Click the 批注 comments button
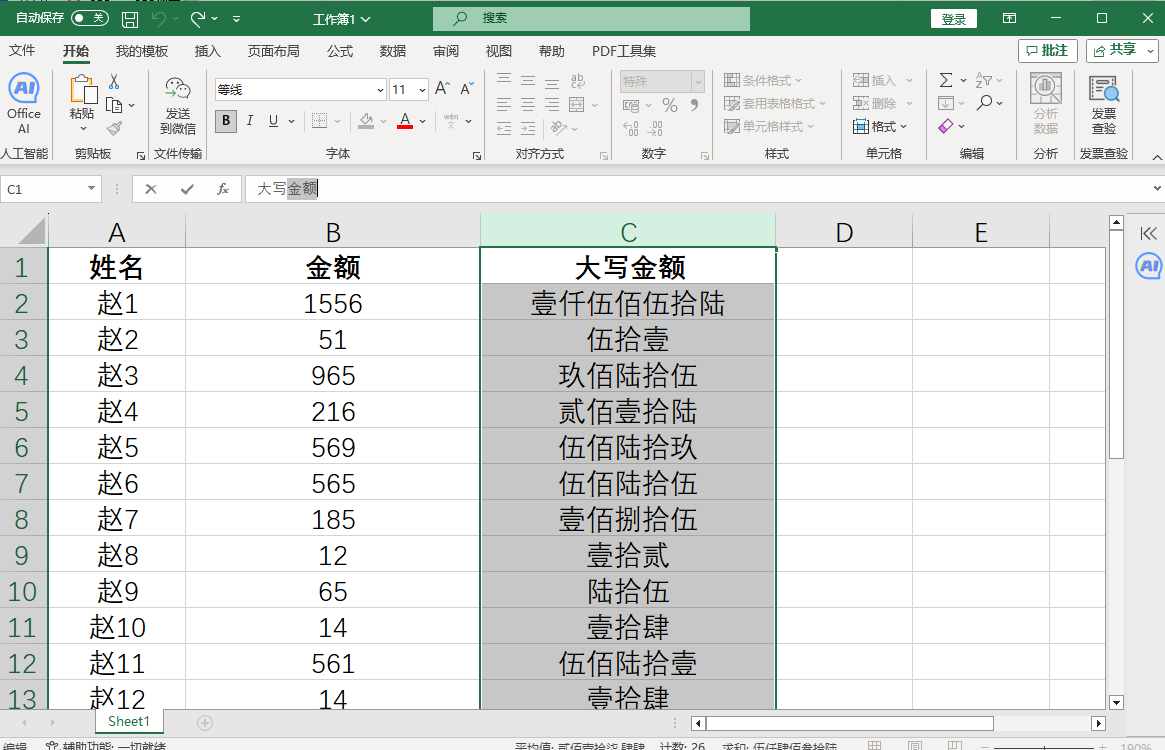 pyautogui.click(x=1047, y=51)
